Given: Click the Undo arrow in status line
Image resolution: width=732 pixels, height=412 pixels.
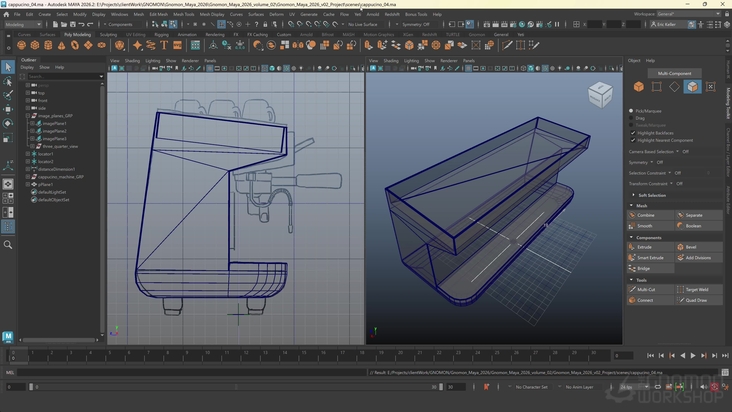Looking at the screenshot, I should coord(82,24).
